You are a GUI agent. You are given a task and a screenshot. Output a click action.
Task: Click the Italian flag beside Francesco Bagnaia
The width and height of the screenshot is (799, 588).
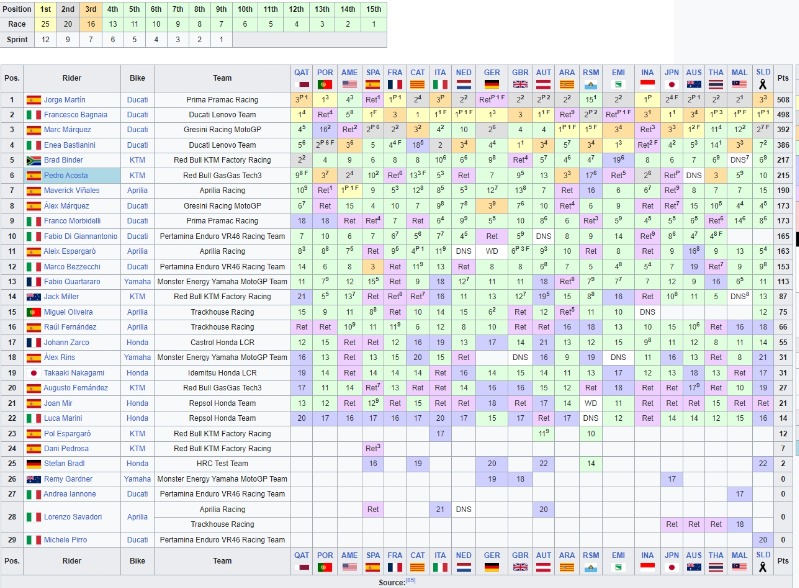(x=34, y=115)
